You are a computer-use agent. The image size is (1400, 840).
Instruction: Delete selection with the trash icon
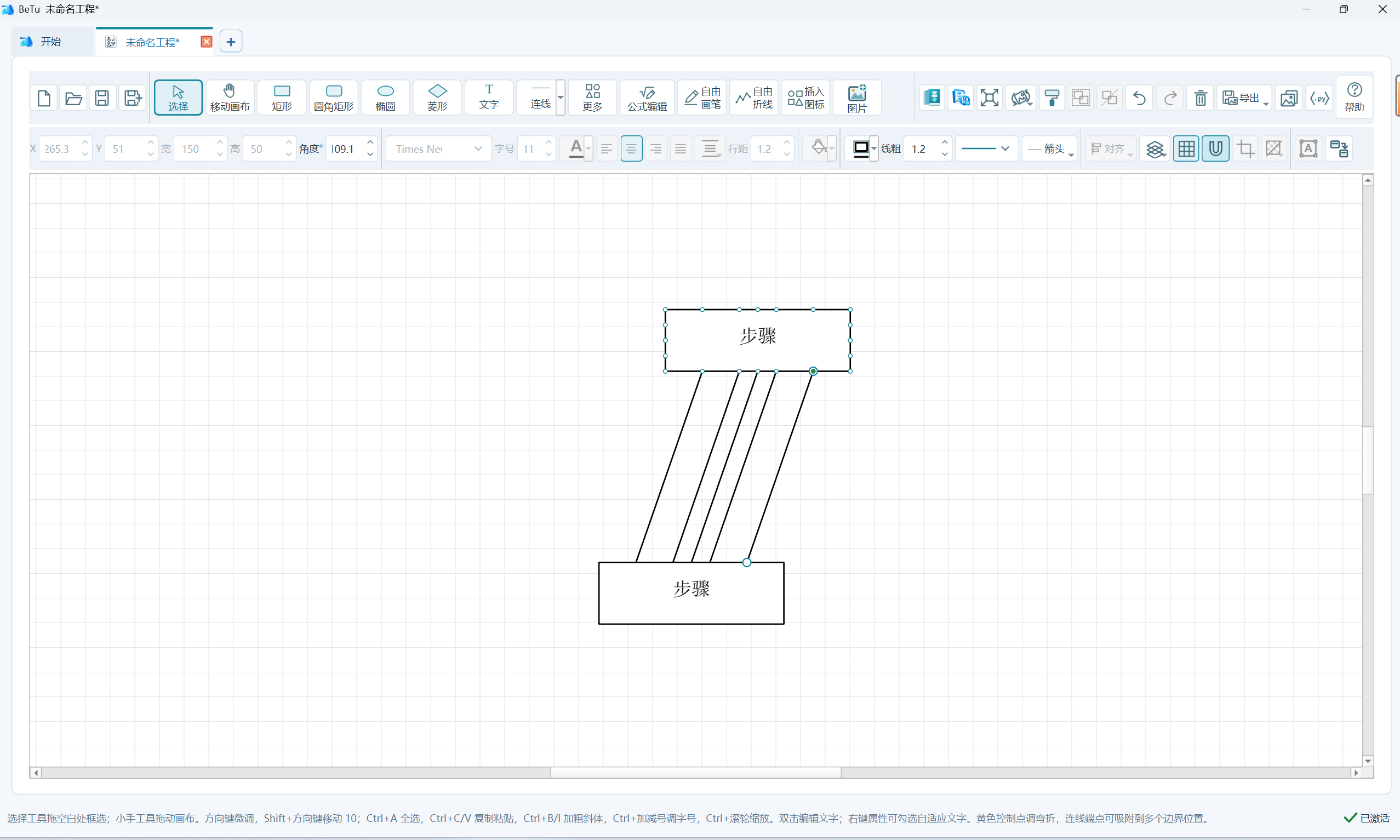pos(1200,98)
